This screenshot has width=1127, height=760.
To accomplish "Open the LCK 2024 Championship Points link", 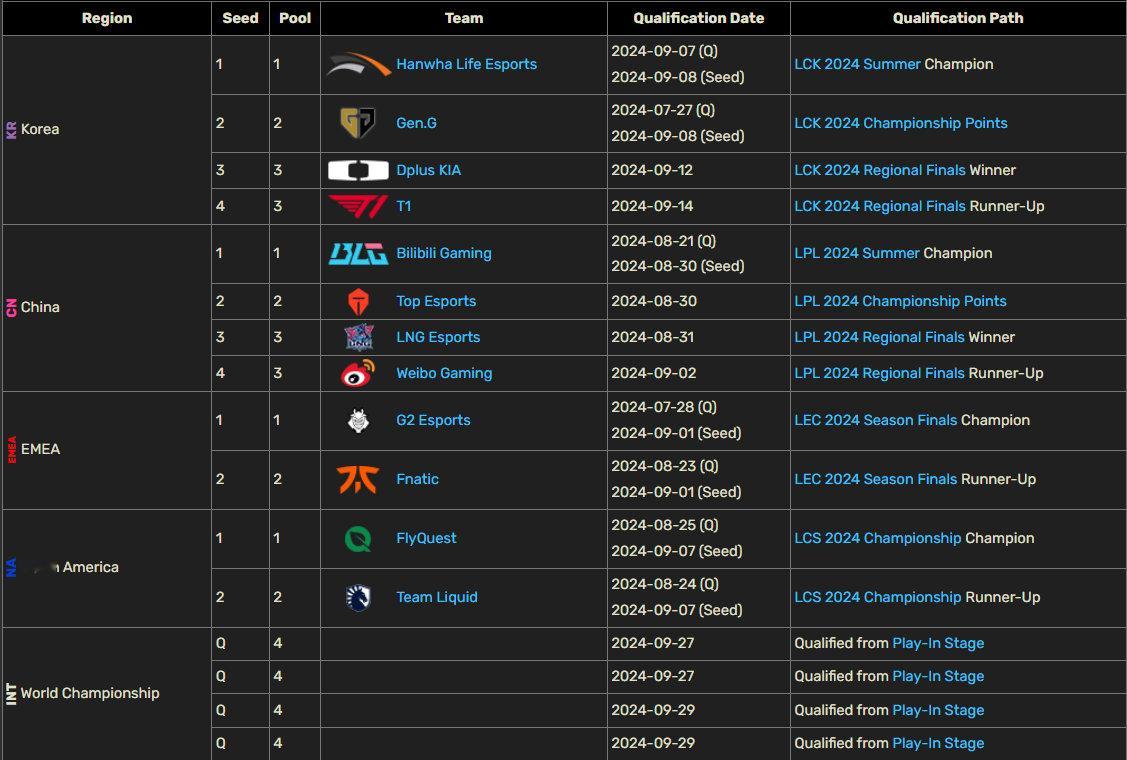I will click(x=901, y=123).
